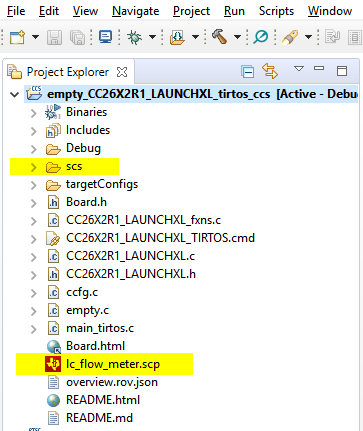
Task: Select the overview.rov.json file
Action: 112,382
